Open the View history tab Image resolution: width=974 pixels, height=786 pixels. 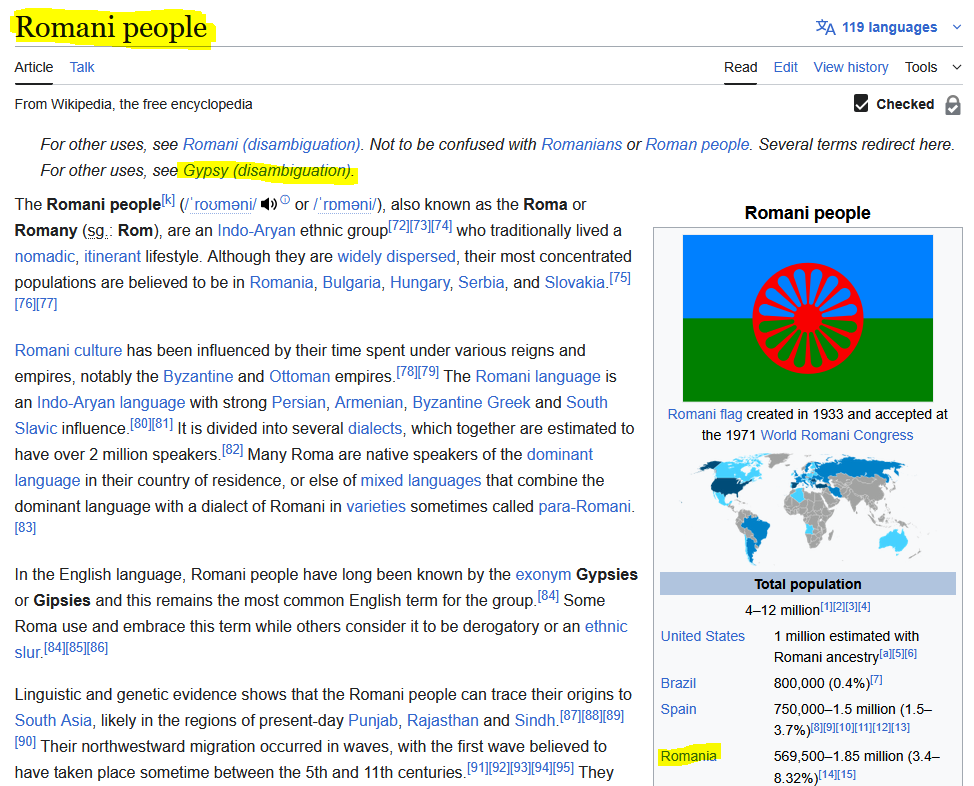pyautogui.click(x=851, y=67)
